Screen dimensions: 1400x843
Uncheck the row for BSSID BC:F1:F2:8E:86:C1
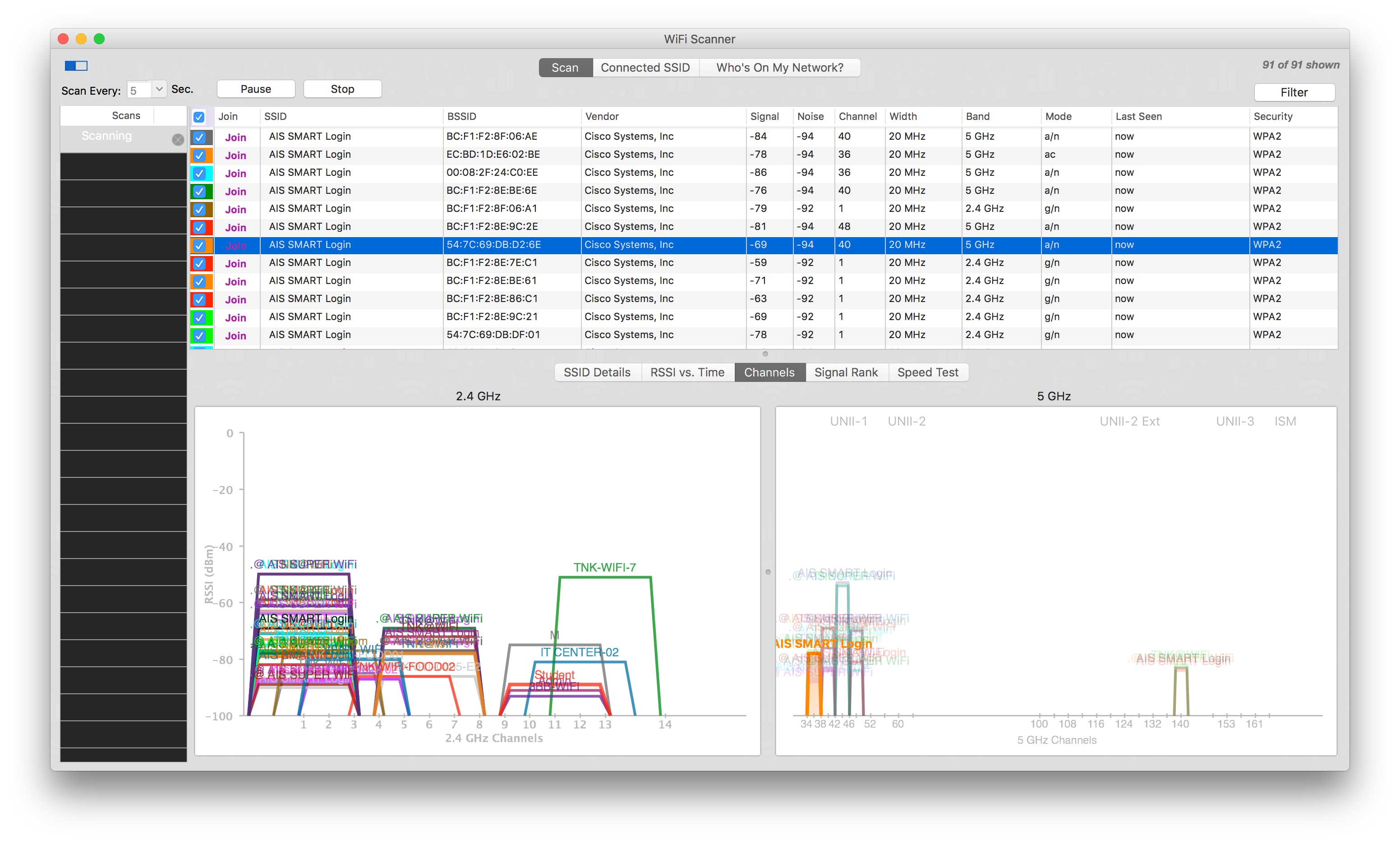click(199, 299)
